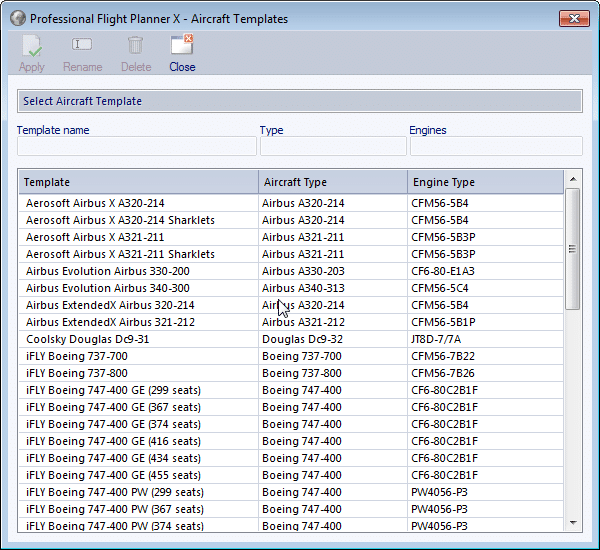Select Aerosoft Airbus X A320-214 Sharklets template
The image size is (600, 550).
point(120,220)
